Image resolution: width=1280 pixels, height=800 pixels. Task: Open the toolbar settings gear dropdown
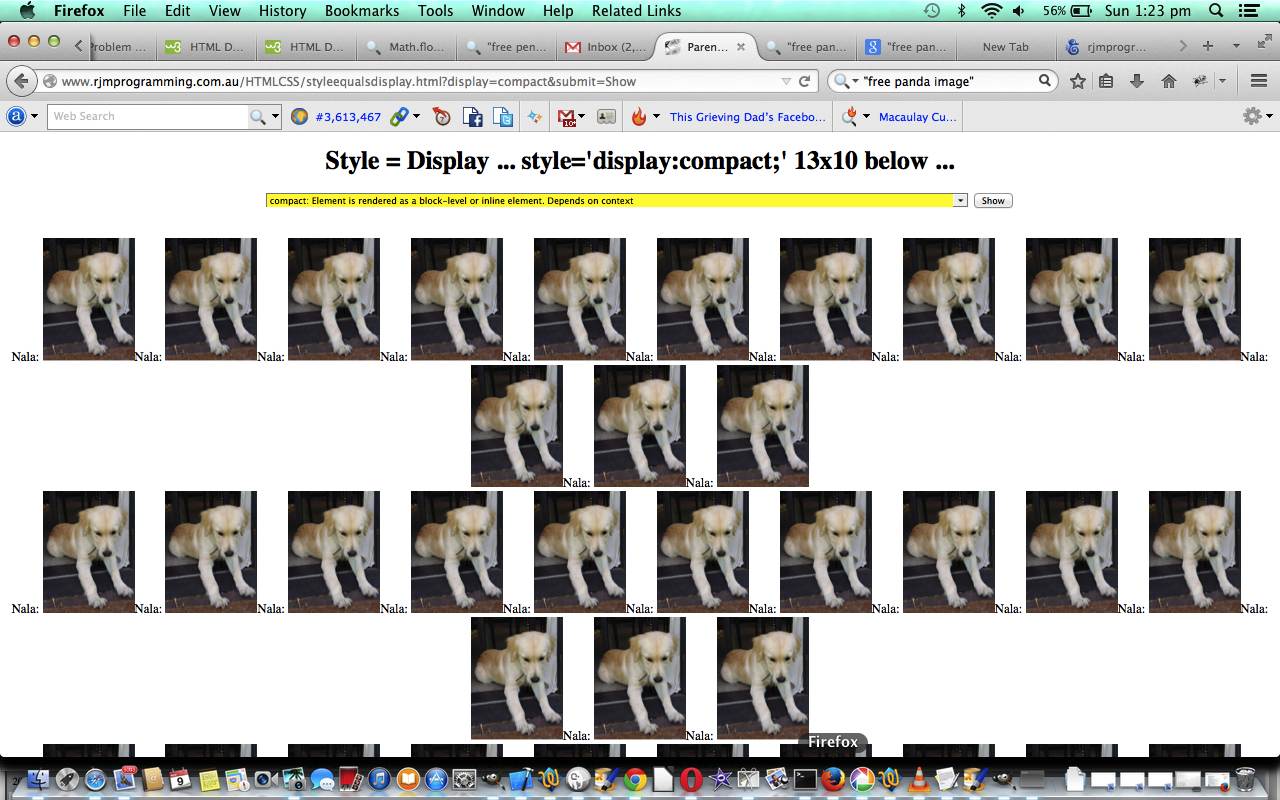pyautogui.click(x=1256, y=117)
